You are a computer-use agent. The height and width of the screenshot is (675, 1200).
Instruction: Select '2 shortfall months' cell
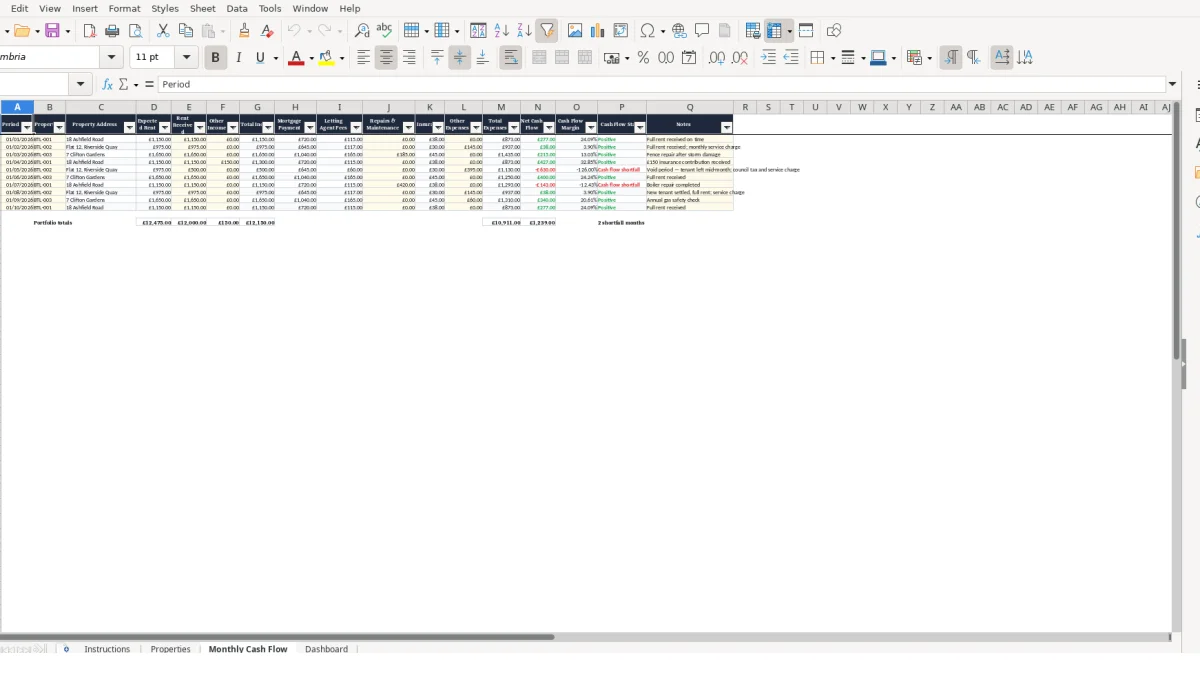[x=621, y=223]
